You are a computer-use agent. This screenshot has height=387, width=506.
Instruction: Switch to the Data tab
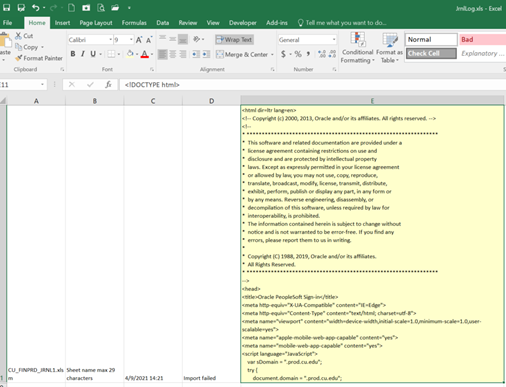tap(163, 23)
